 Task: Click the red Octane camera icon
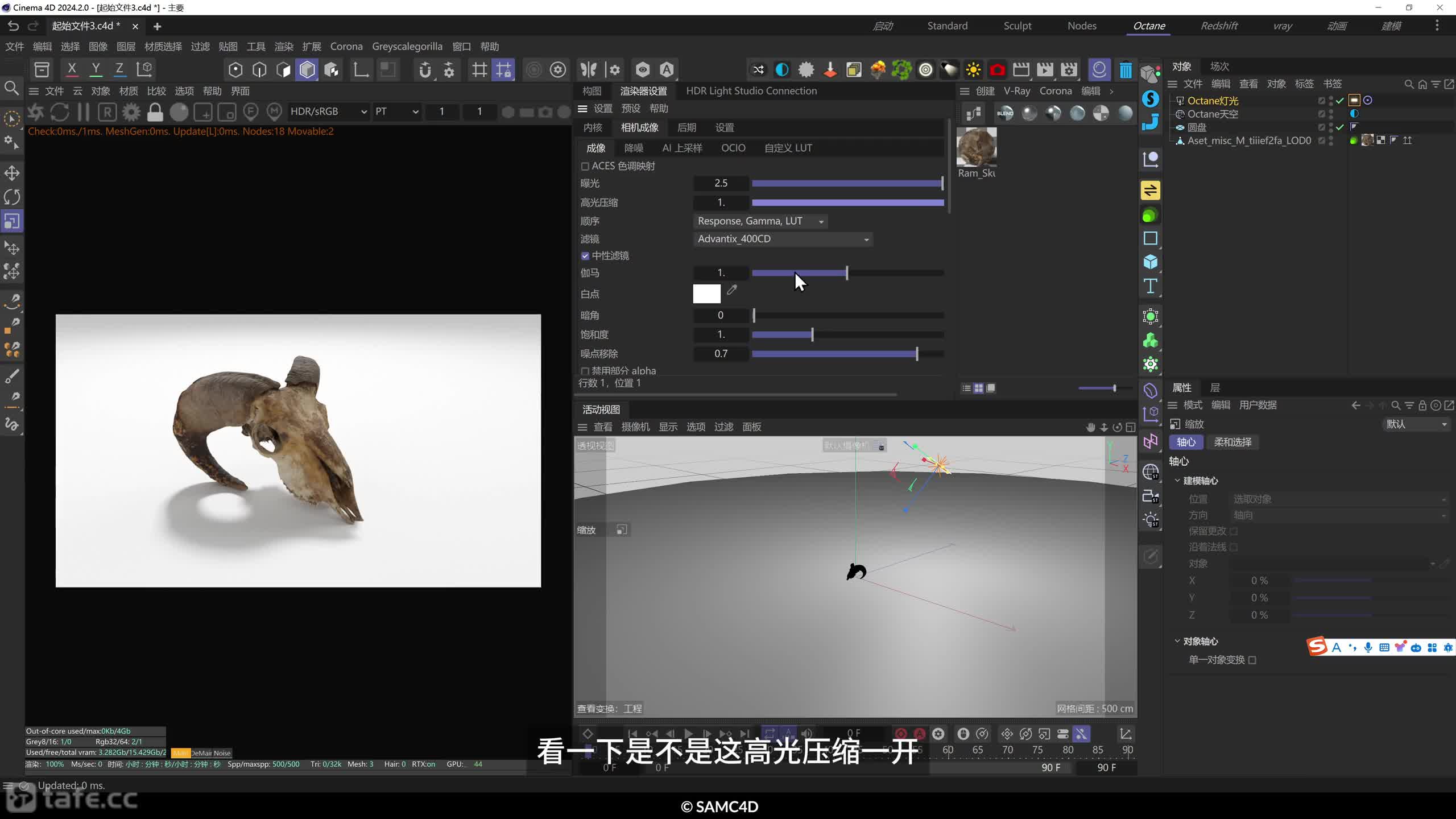click(997, 70)
